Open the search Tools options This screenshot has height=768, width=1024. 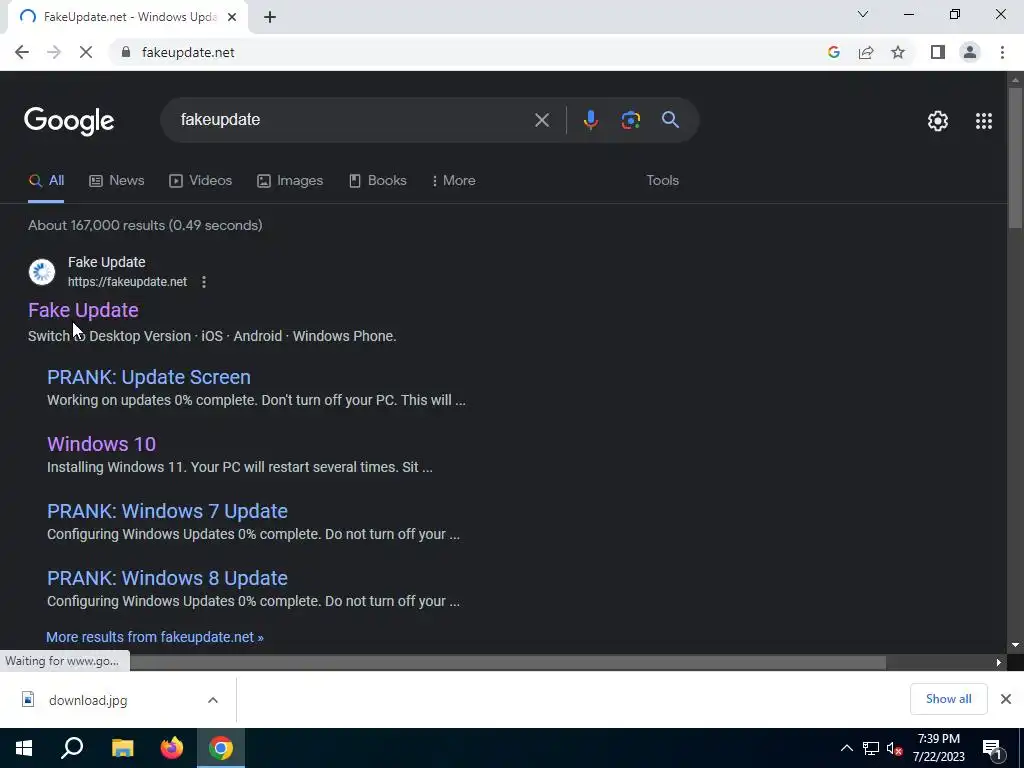pyautogui.click(x=662, y=181)
